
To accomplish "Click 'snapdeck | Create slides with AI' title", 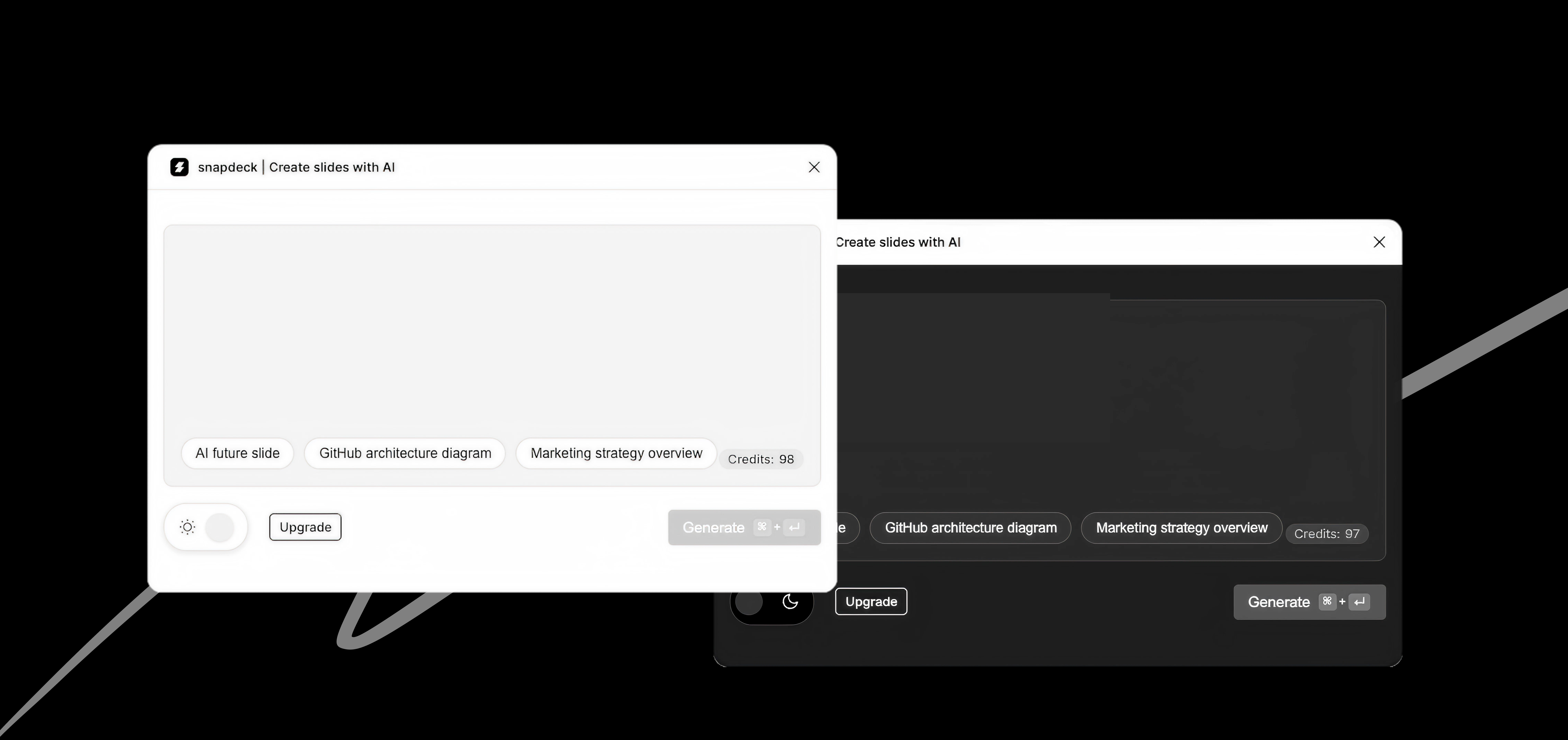I will (297, 167).
